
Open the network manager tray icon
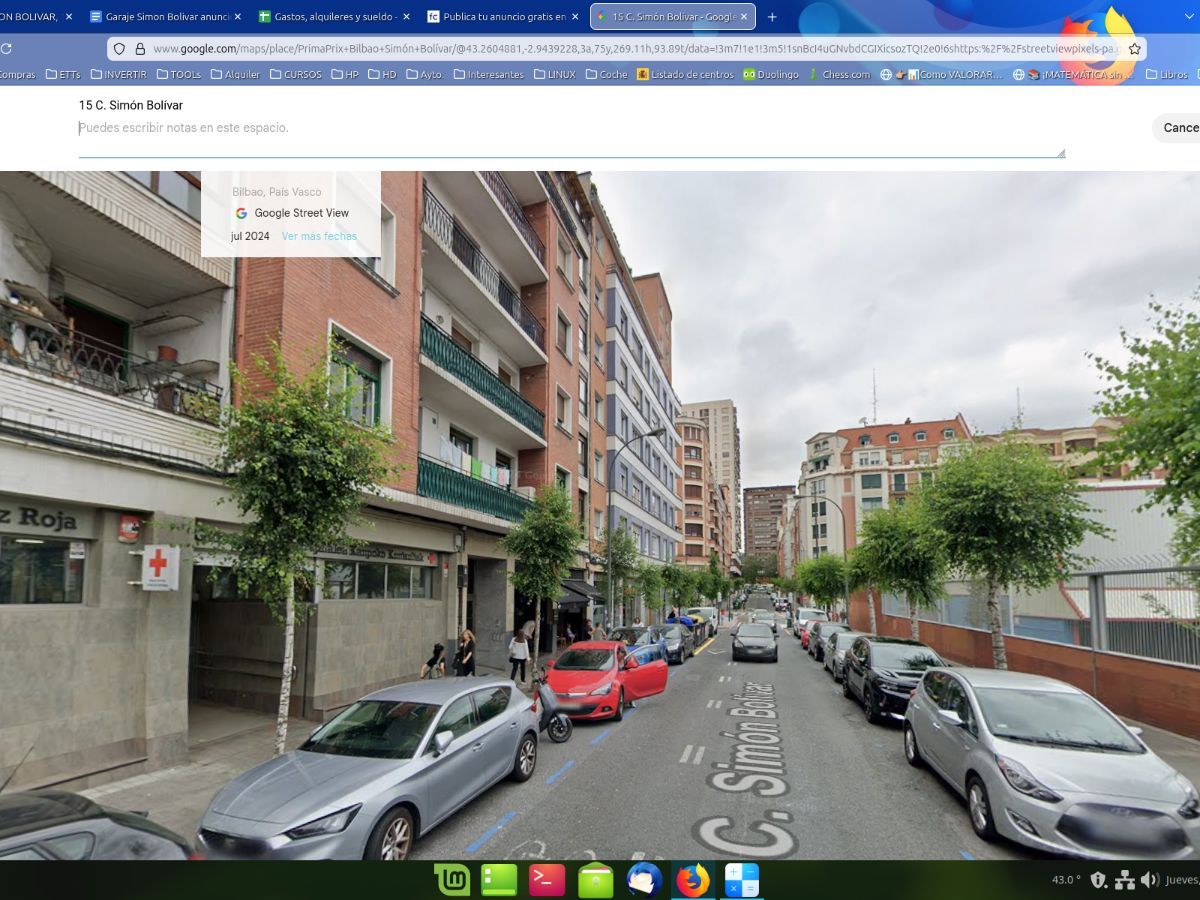(x=1125, y=881)
